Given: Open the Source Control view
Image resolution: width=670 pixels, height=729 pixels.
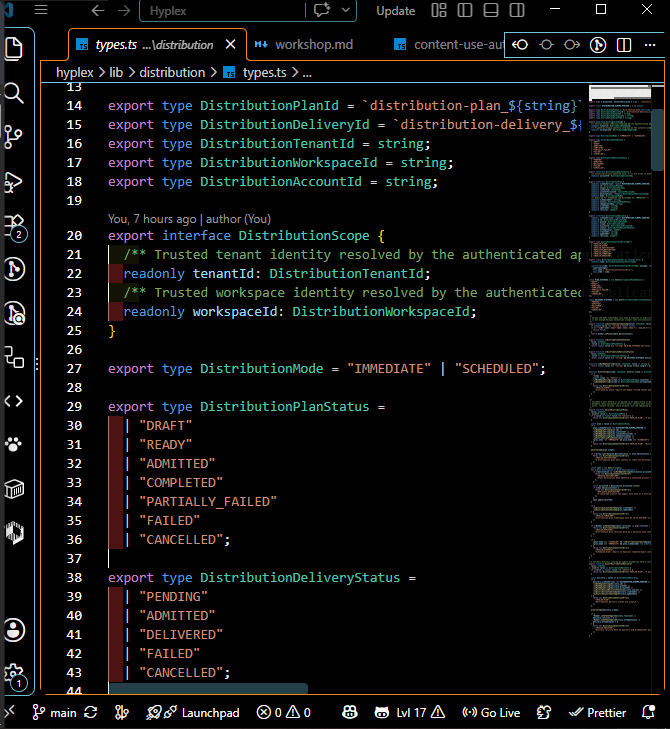Looking at the screenshot, I should [14, 137].
